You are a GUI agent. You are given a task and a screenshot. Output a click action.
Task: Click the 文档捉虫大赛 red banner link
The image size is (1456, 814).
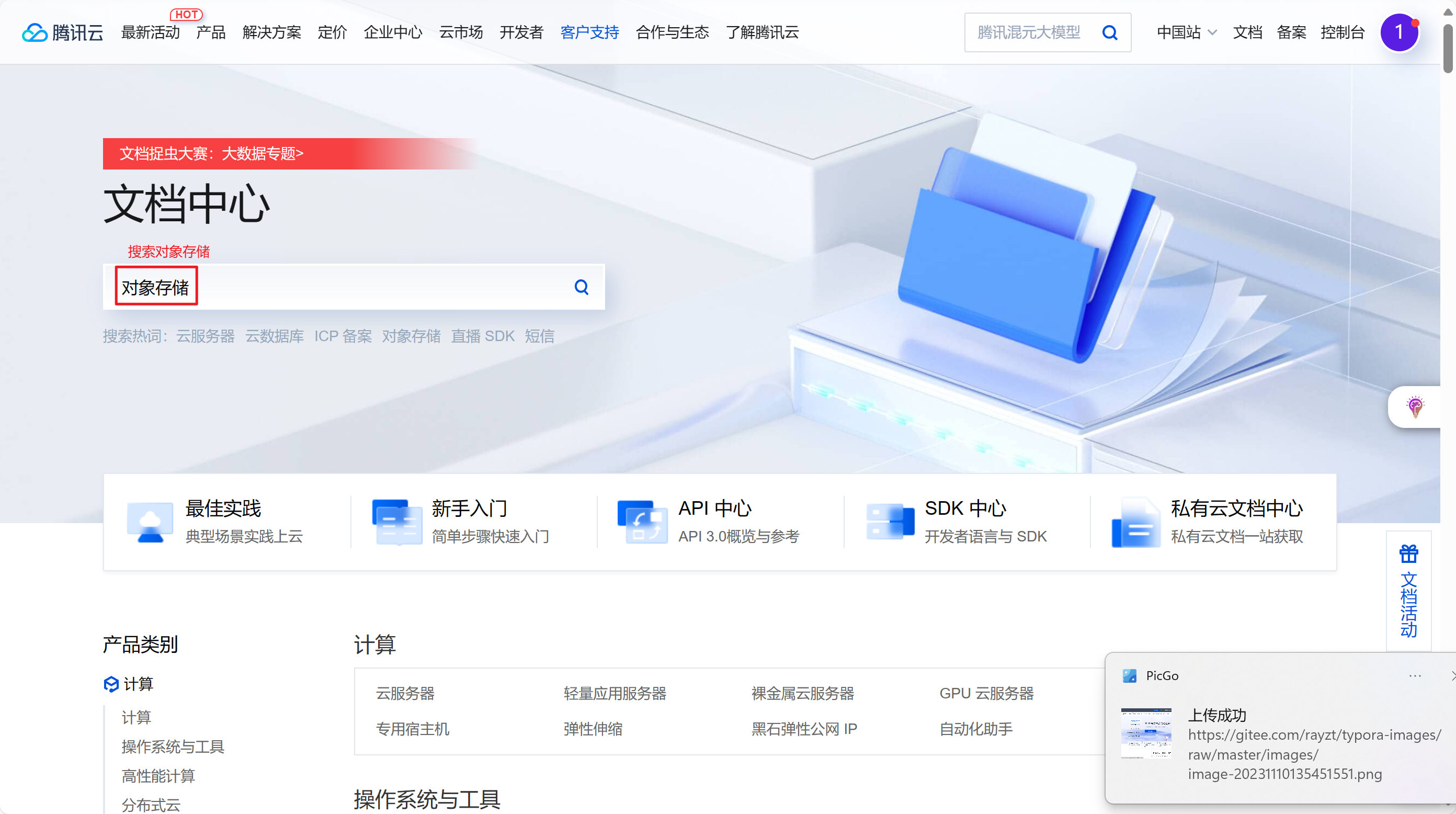212,153
